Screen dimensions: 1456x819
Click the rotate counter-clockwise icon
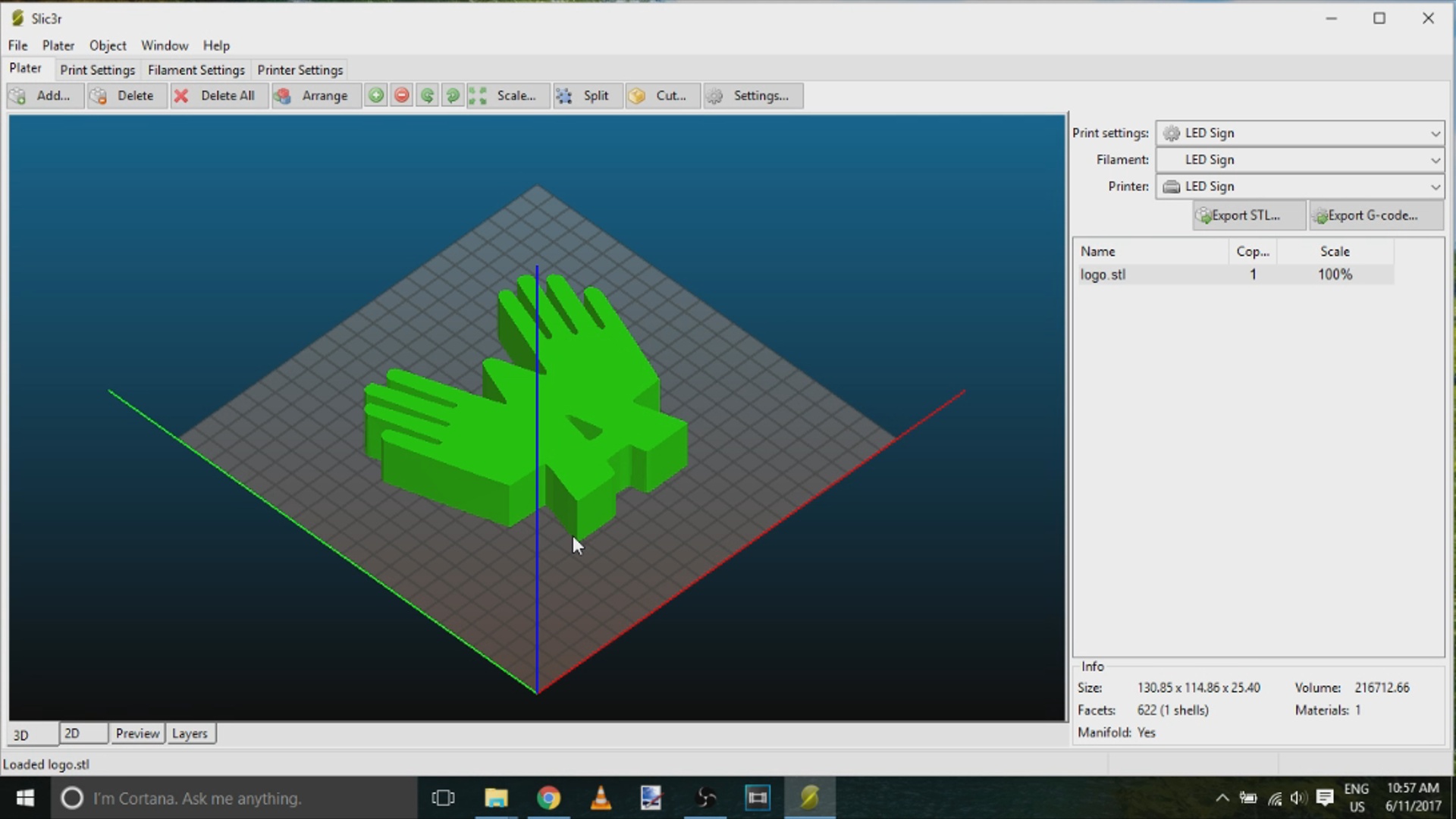pyautogui.click(x=427, y=96)
